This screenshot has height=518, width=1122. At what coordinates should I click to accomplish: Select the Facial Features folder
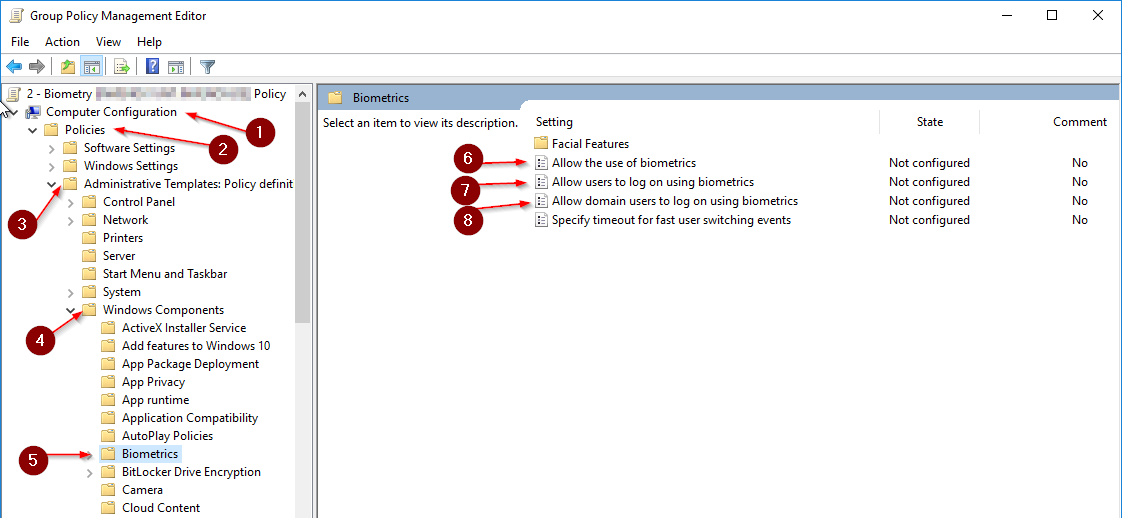click(x=590, y=143)
